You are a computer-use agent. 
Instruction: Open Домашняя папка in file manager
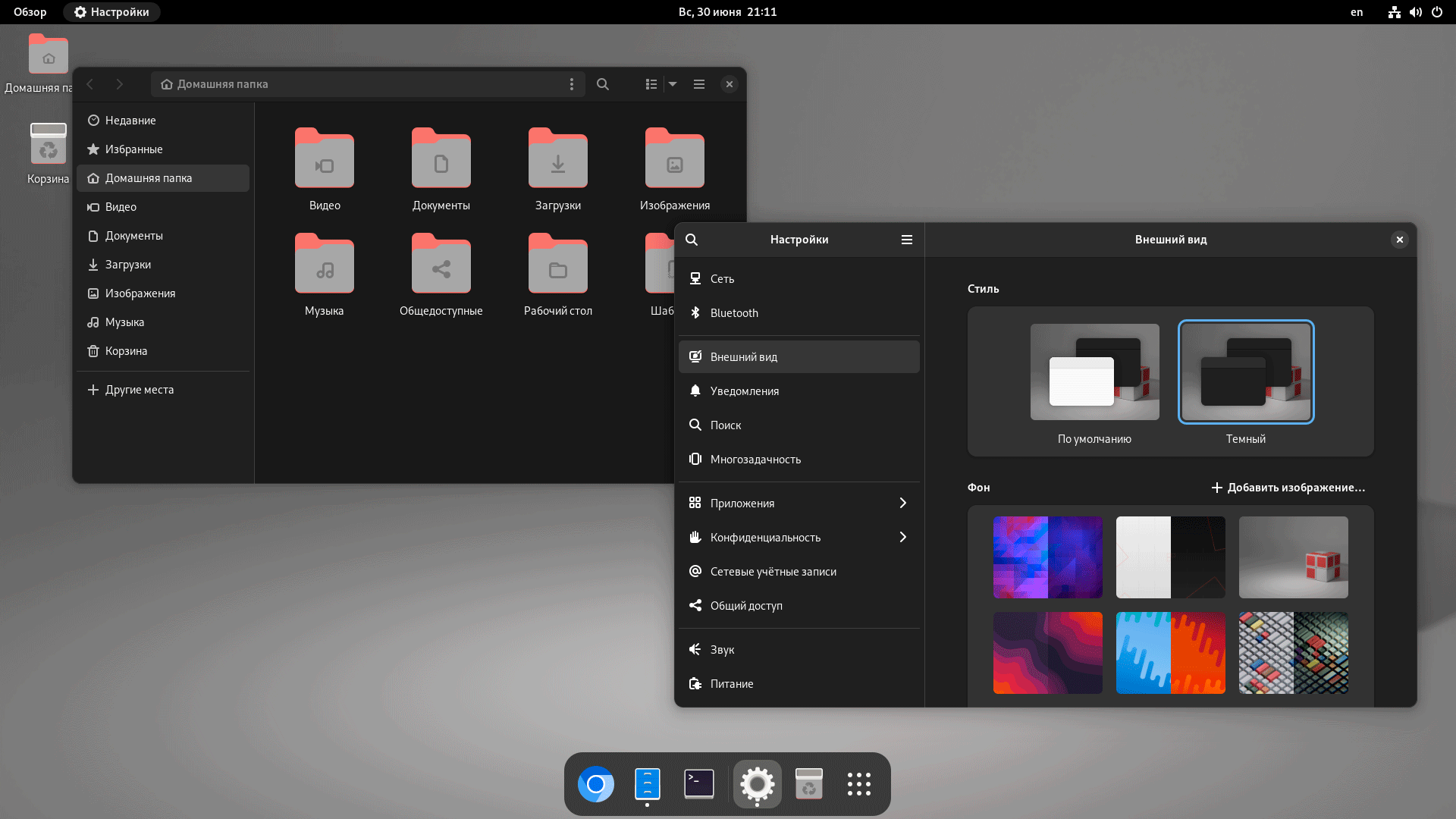pyautogui.click(x=163, y=178)
